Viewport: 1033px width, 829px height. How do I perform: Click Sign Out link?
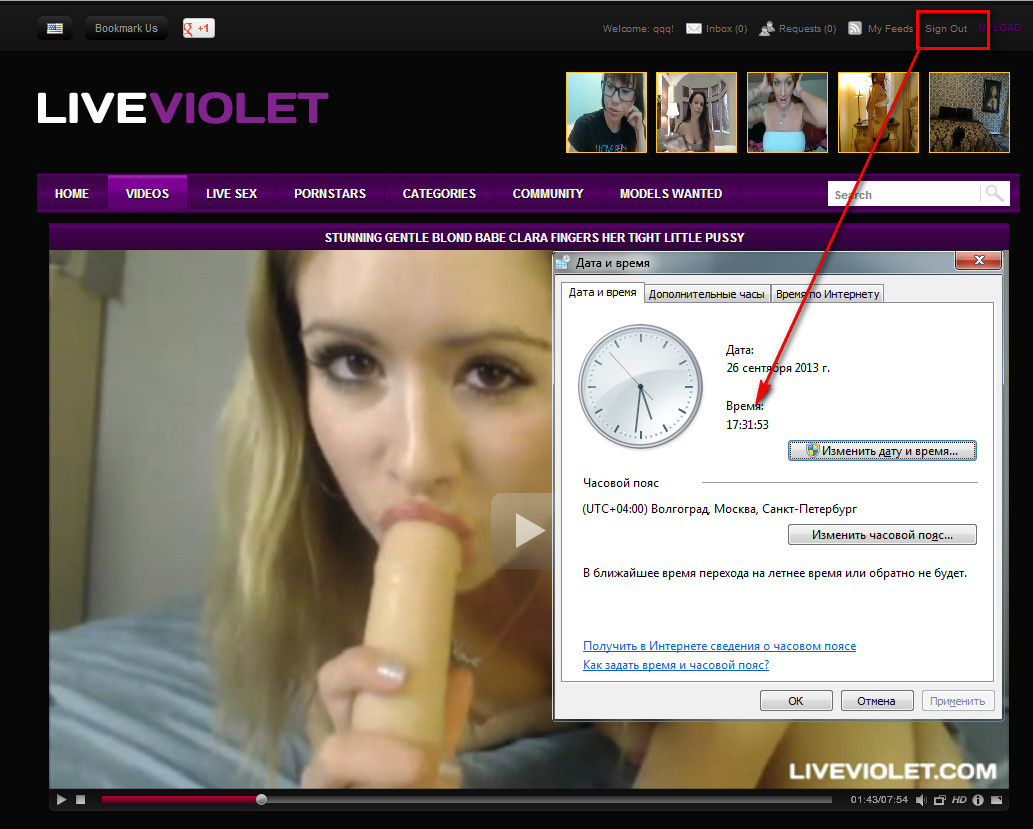coord(946,29)
